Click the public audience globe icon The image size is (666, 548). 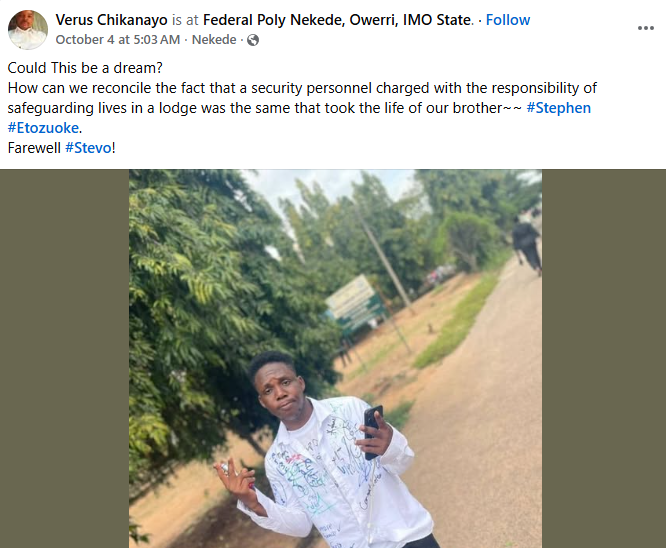click(x=252, y=40)
